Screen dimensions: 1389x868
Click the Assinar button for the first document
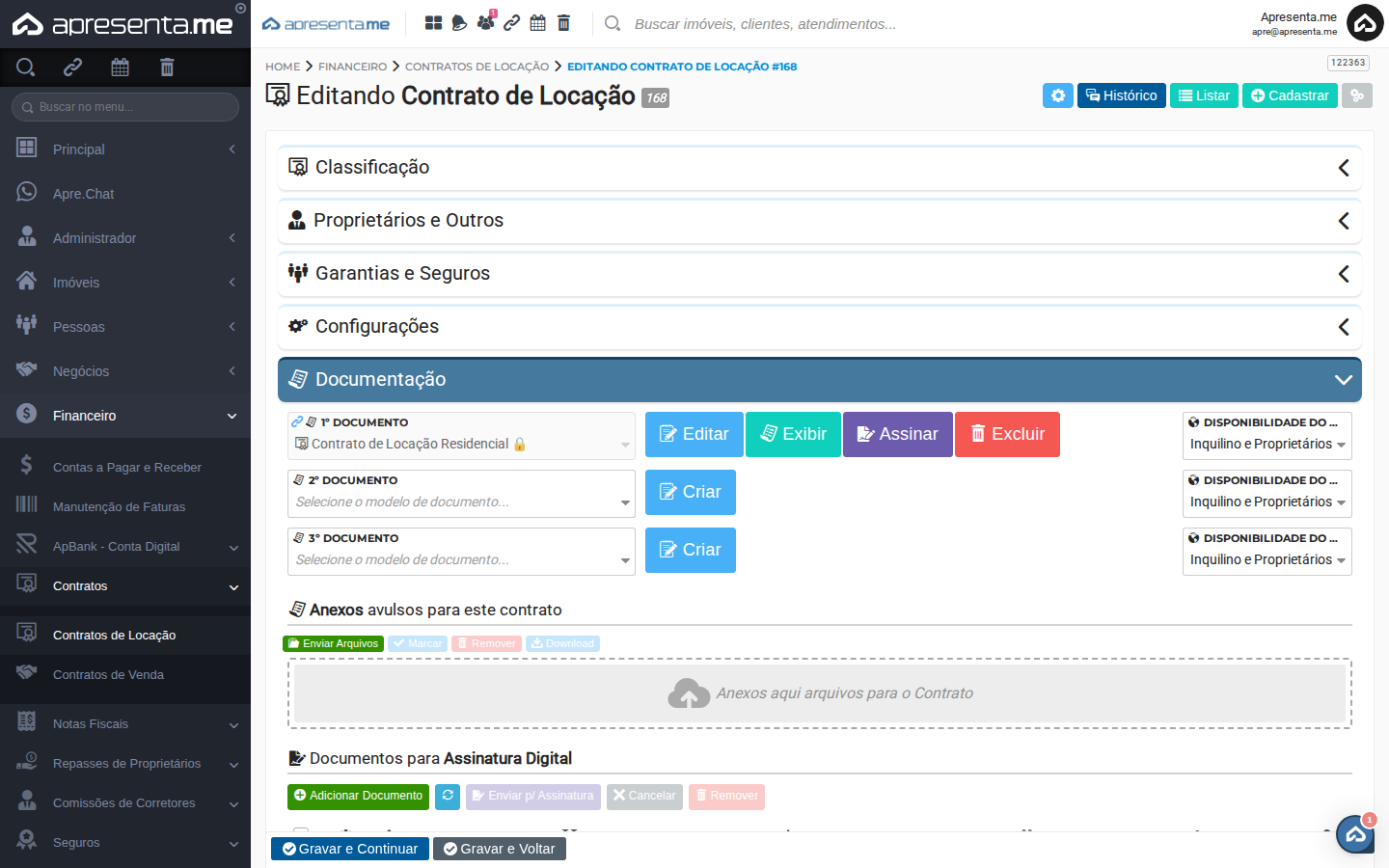coord(897,434)
